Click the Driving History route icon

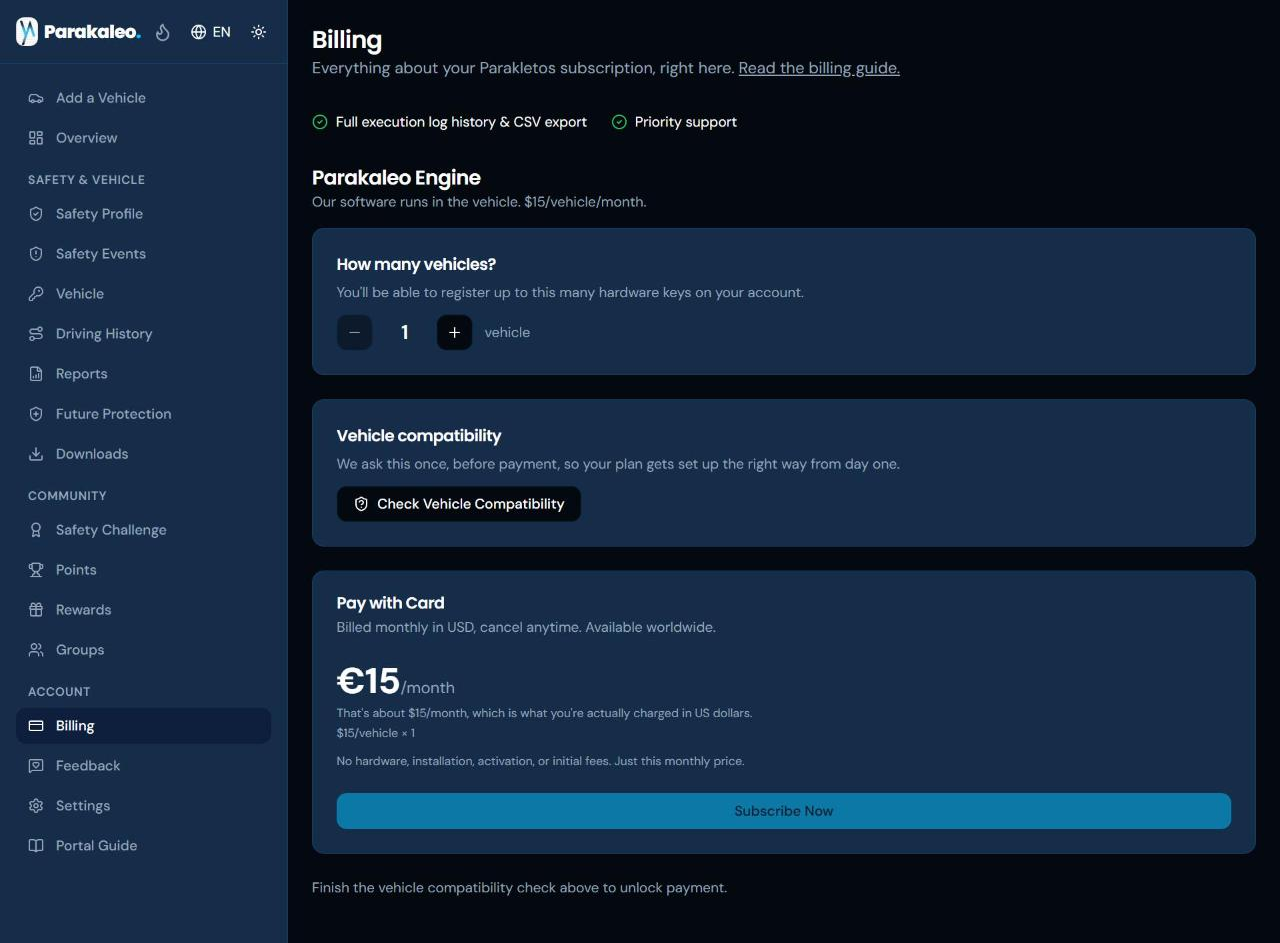click(36, 334)
